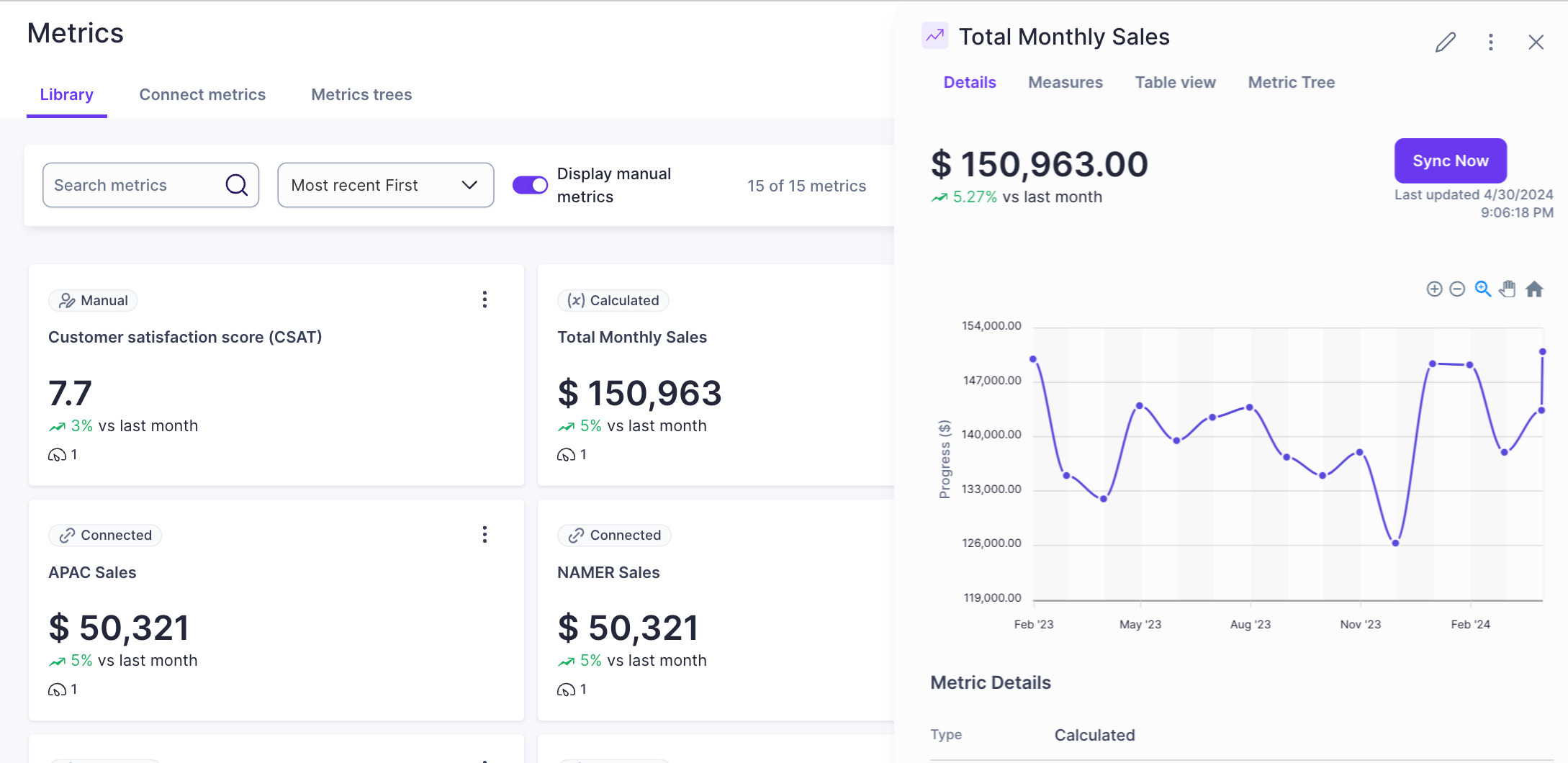Open the APAC Sales card kebab menu
Image resolution: width=1568 pixels, height=763 pixels.
485,534
